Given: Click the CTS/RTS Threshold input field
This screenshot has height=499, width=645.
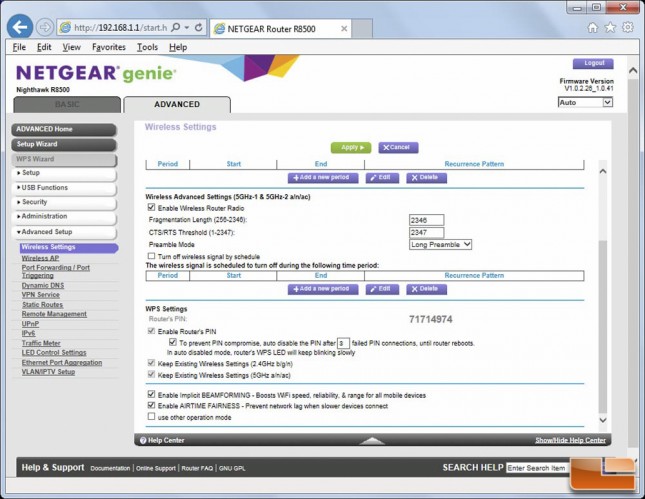Looking at the screenshot, I should point(427,232).
